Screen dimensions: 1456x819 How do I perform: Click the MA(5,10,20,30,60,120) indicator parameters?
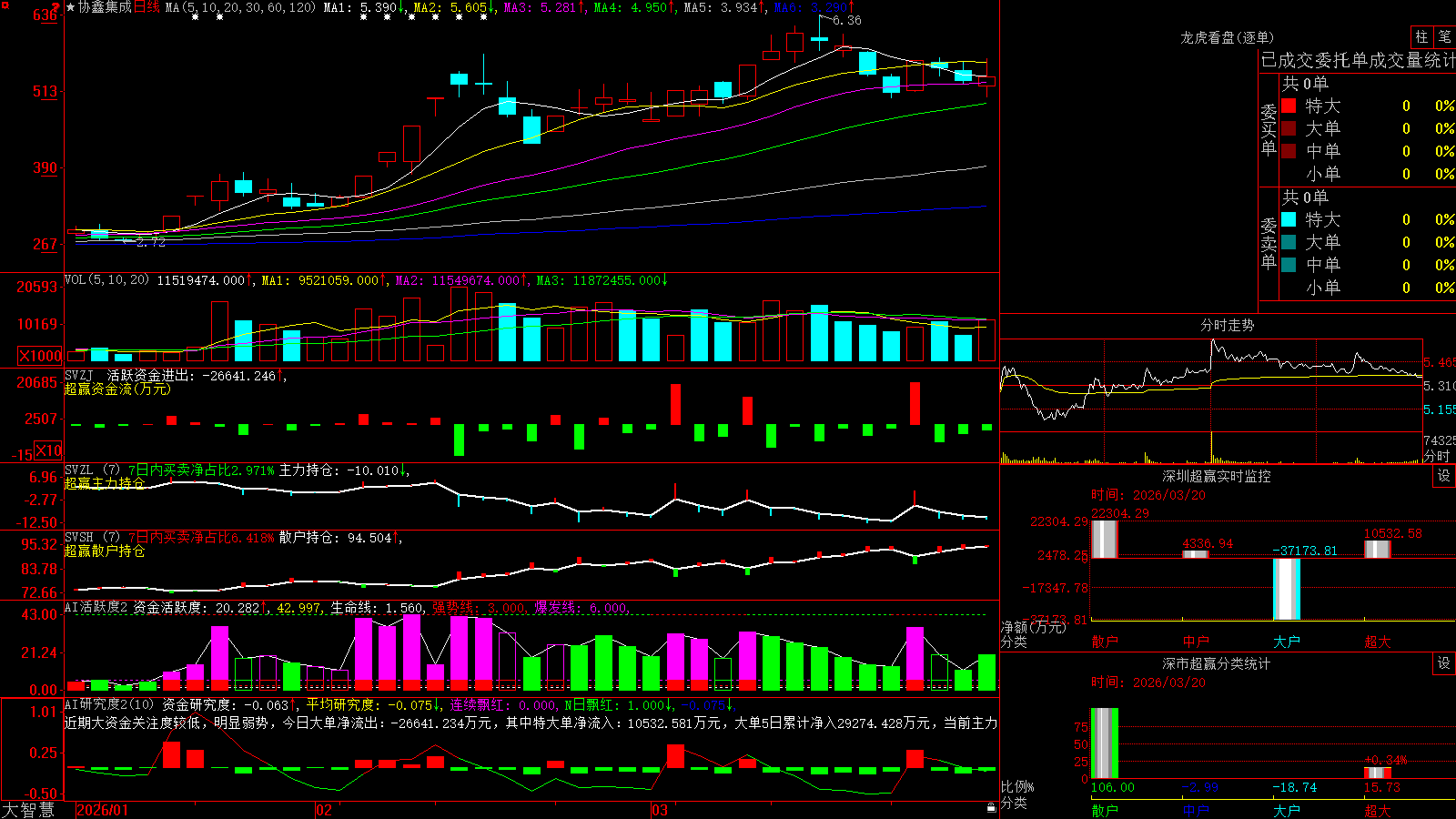tap(240, 7)
